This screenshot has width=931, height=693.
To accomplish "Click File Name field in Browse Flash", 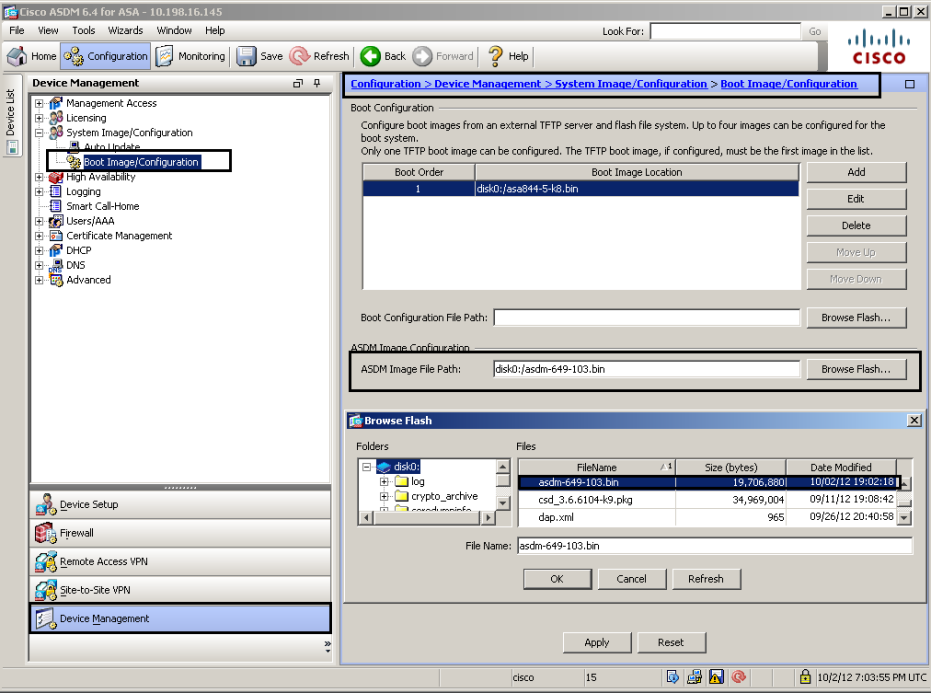I will (714, 546).
